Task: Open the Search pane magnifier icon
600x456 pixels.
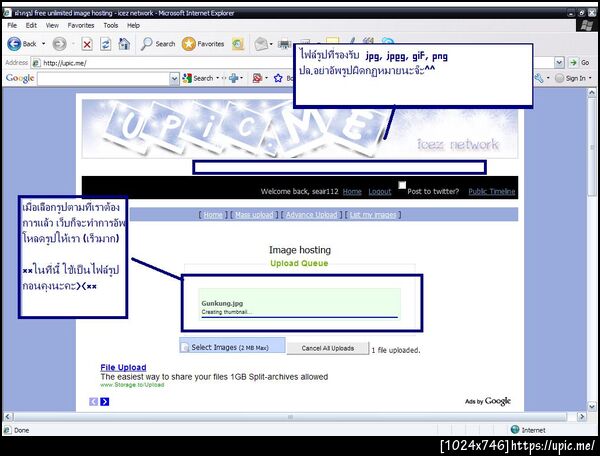Action: [147, 44]
